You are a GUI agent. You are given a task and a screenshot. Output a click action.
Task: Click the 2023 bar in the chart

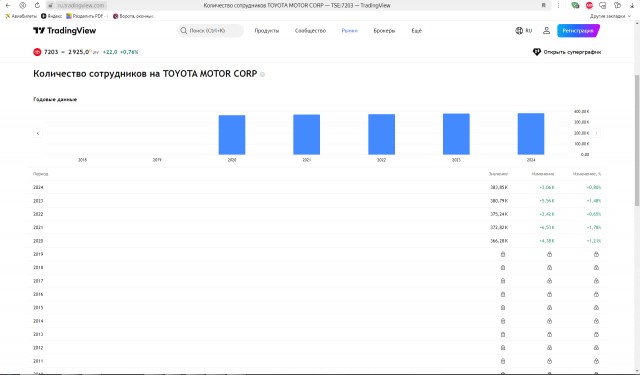coord(456,134)
